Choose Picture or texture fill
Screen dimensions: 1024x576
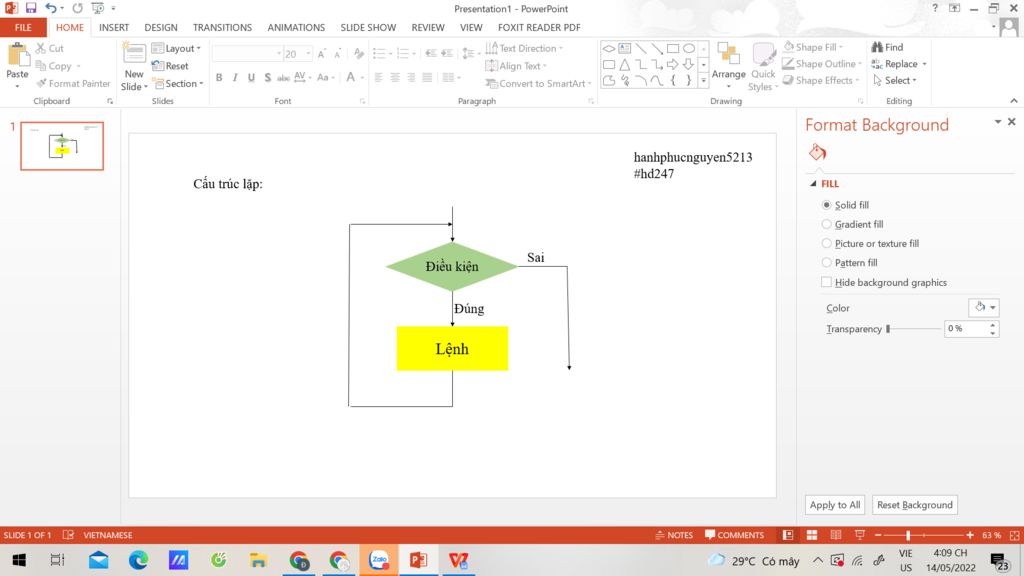826,244
